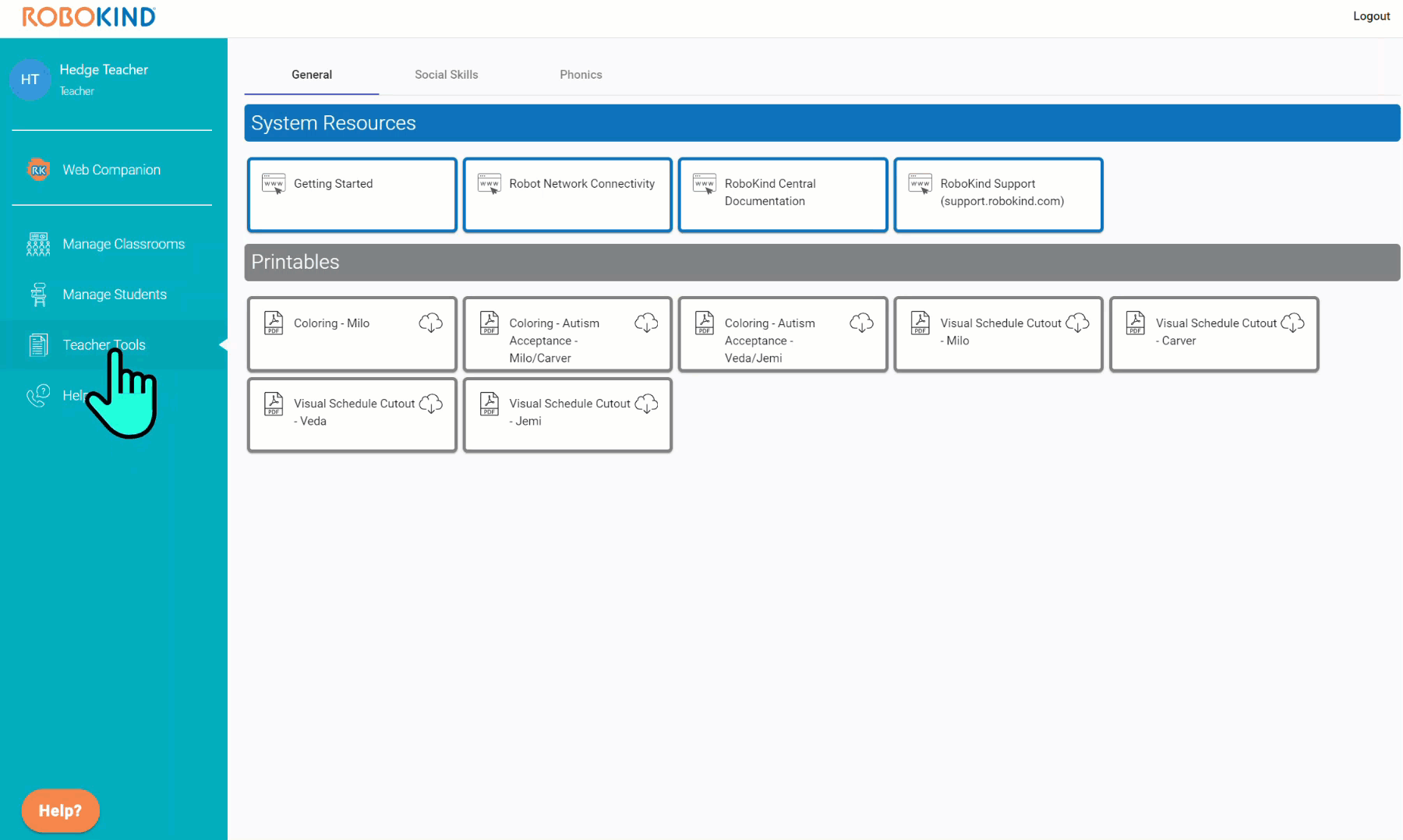
Task: Click the Manage Students desk icon
Action: click(x=38, y=295)
